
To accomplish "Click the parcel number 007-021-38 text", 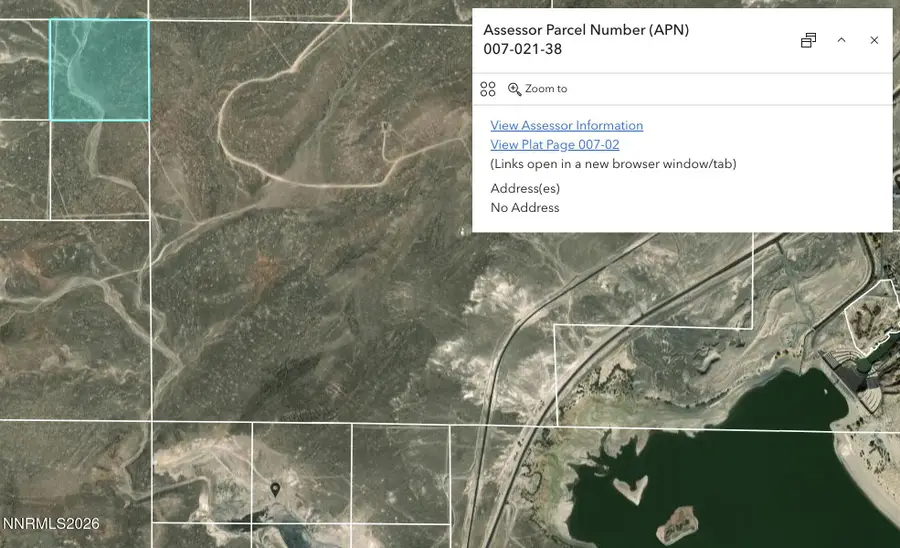I will pos(522,49).
